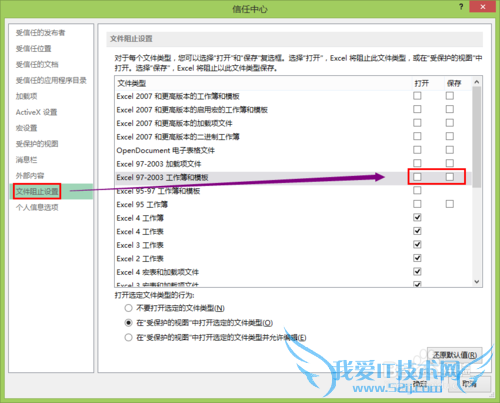500x403 pixels.
Task: Open the 外部内容 category
Action: pyautogui.click(x=30, y=176)
